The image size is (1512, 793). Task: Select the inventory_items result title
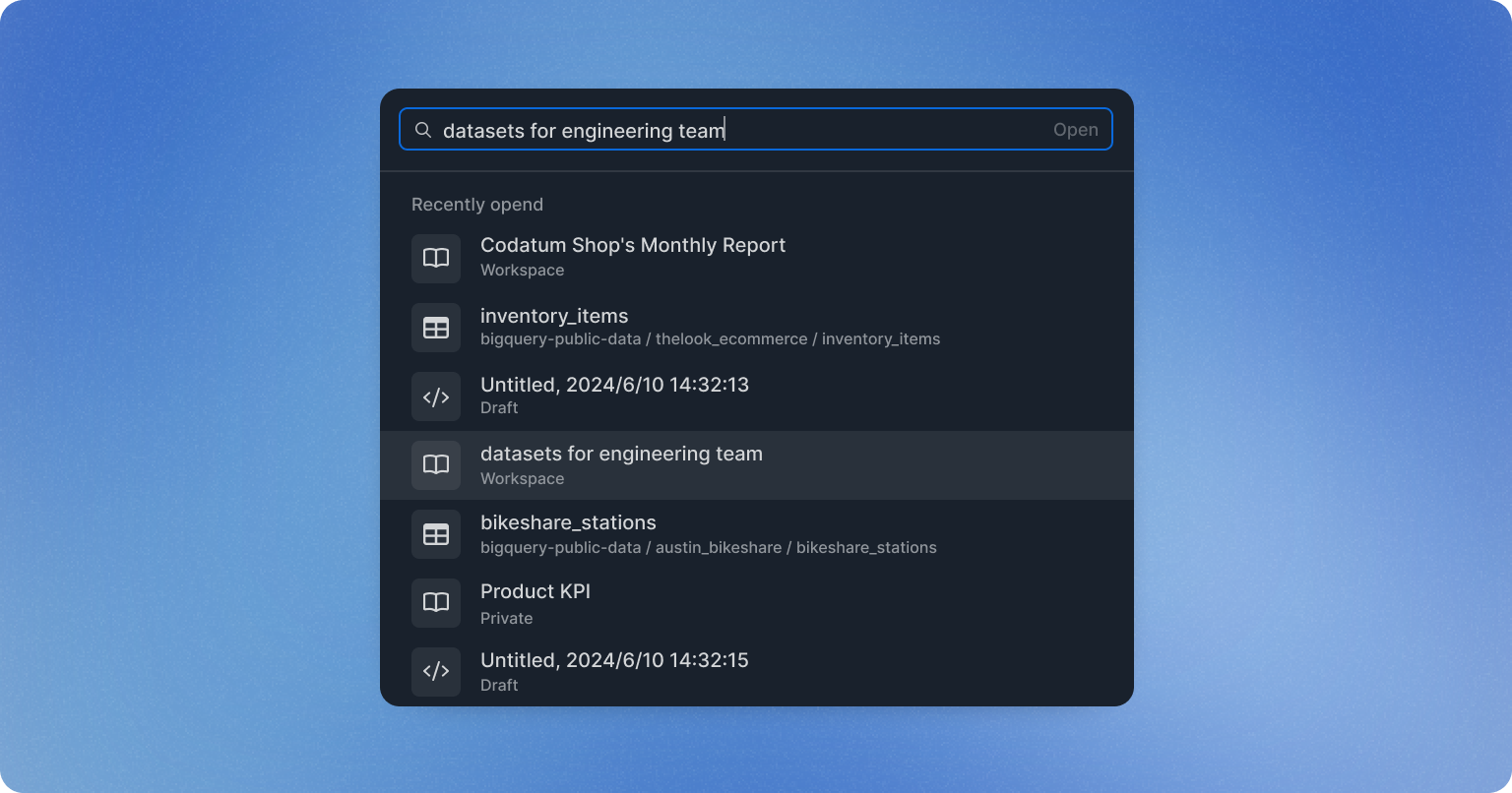(x=553, y=316)
